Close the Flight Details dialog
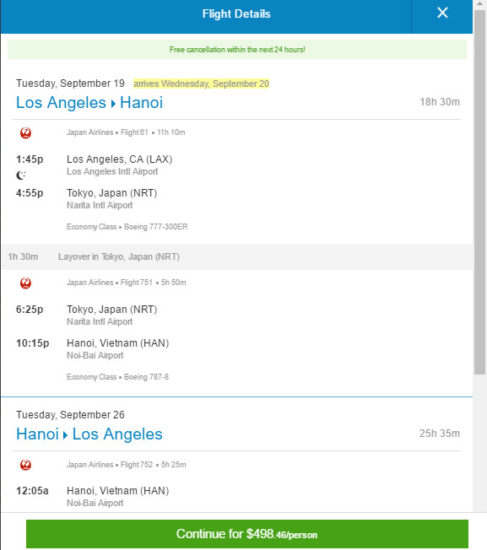Viewport: 487px width, 550px height. pos(442,13)
